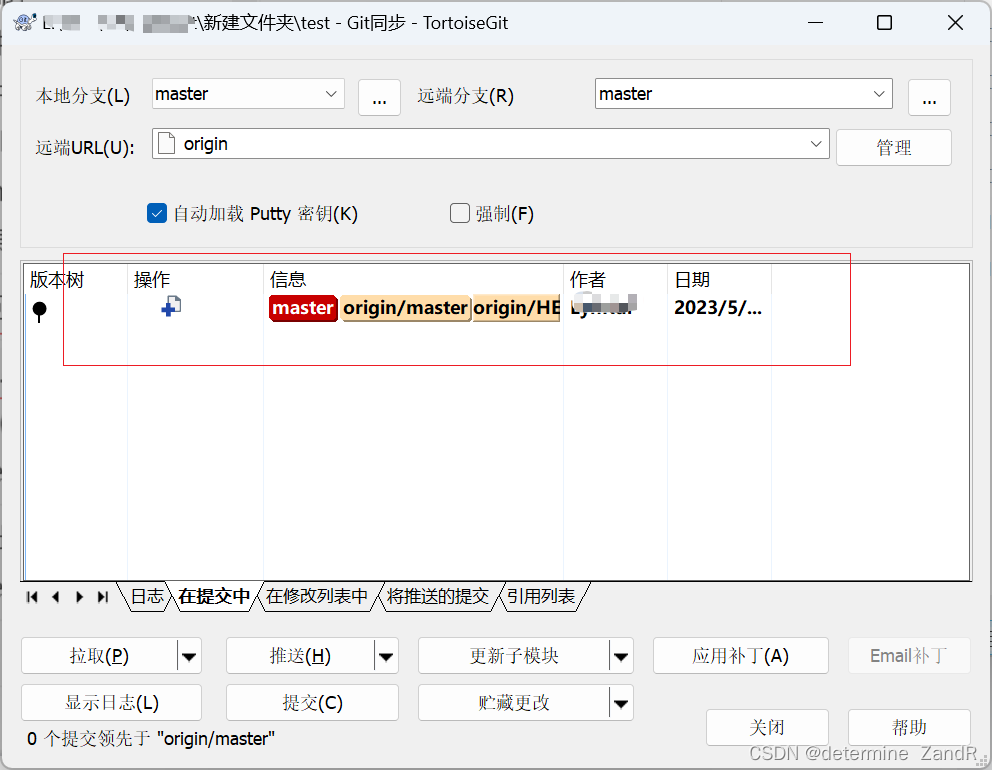The width and height of the screenshot is (992, 770).
Task: Click the 更新子模块 button
Action: tap(514, 656)
